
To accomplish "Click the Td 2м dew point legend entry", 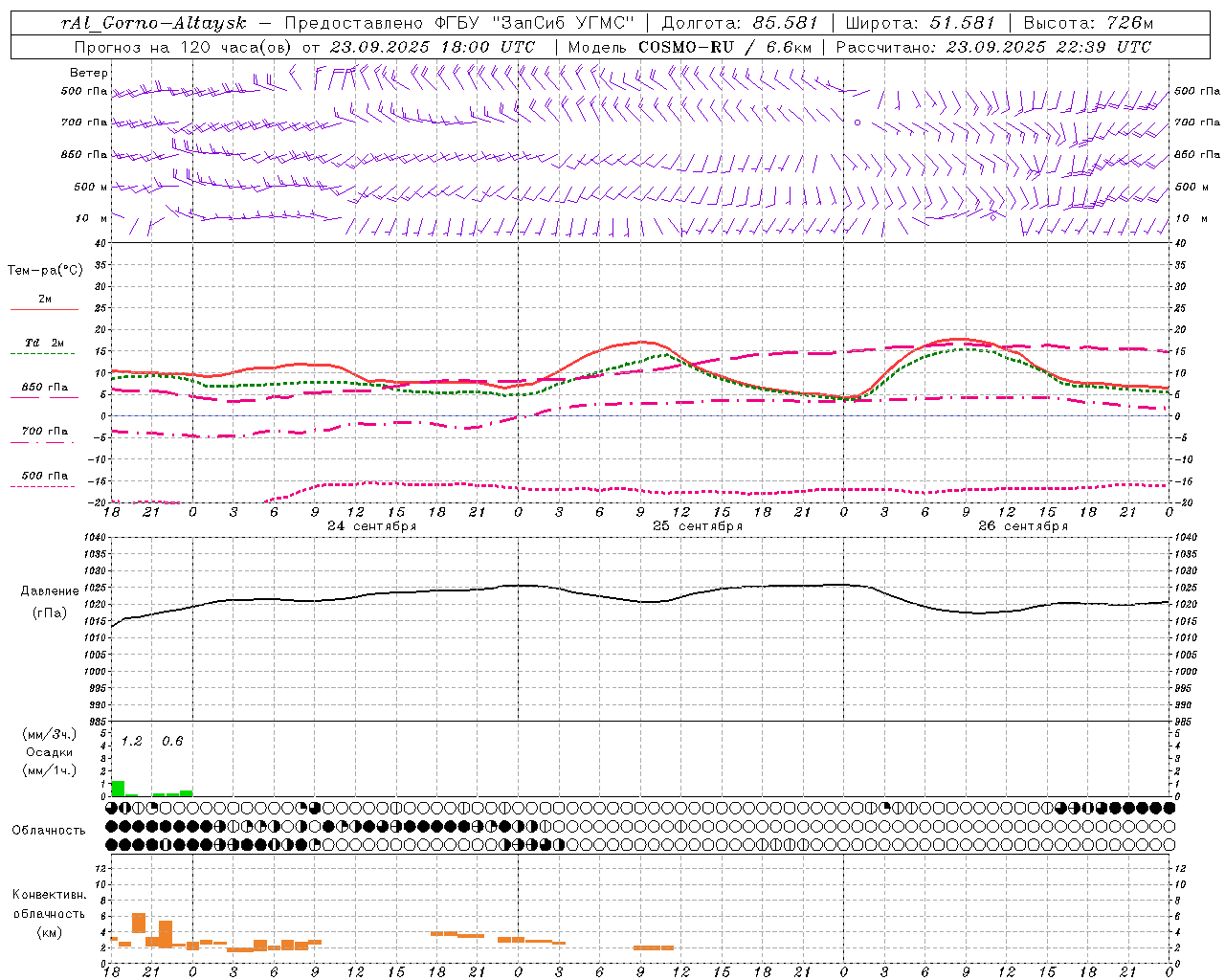I will pyautogui.click(x=45, y=343).
